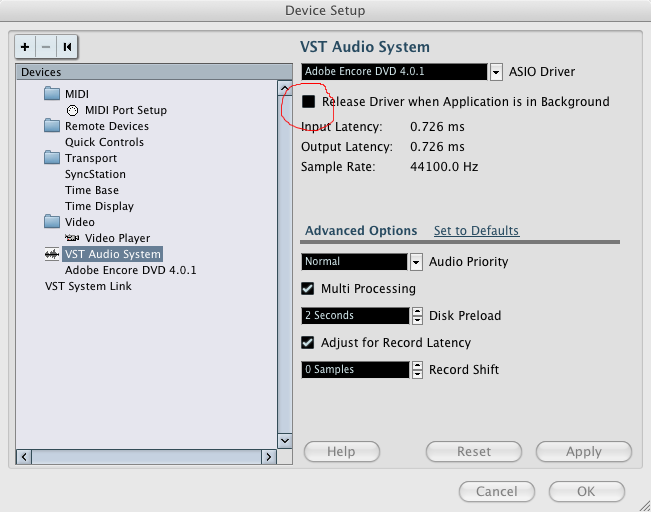651x512 pixels.
Task: Click the Cancel button
Action: pos(496,492)
